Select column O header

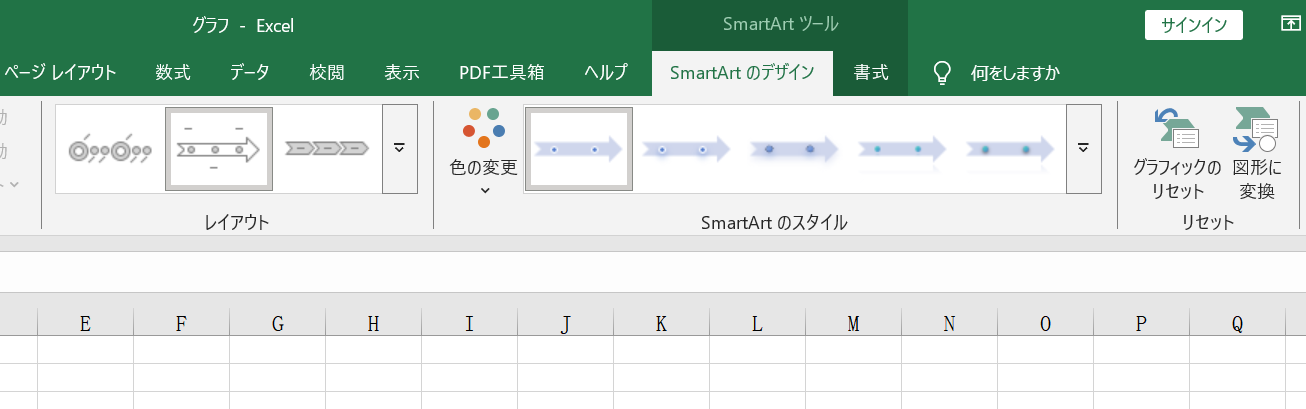[1045, 322]
